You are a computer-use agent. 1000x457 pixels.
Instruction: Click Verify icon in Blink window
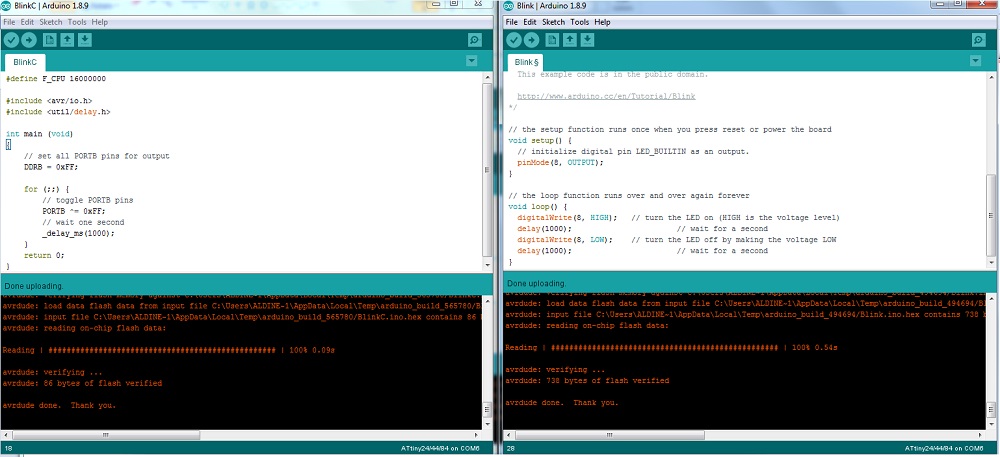coord(513,40)
